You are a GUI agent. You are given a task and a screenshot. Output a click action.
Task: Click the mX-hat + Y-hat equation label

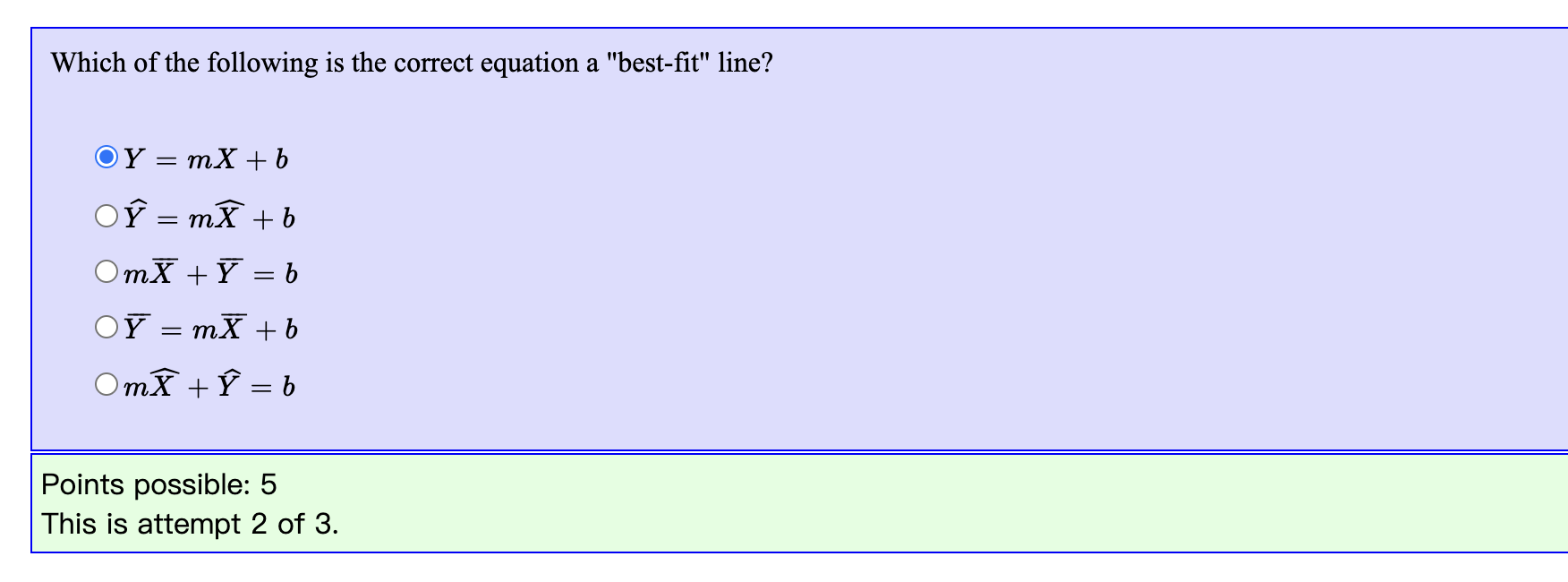(x=210, y=384)
